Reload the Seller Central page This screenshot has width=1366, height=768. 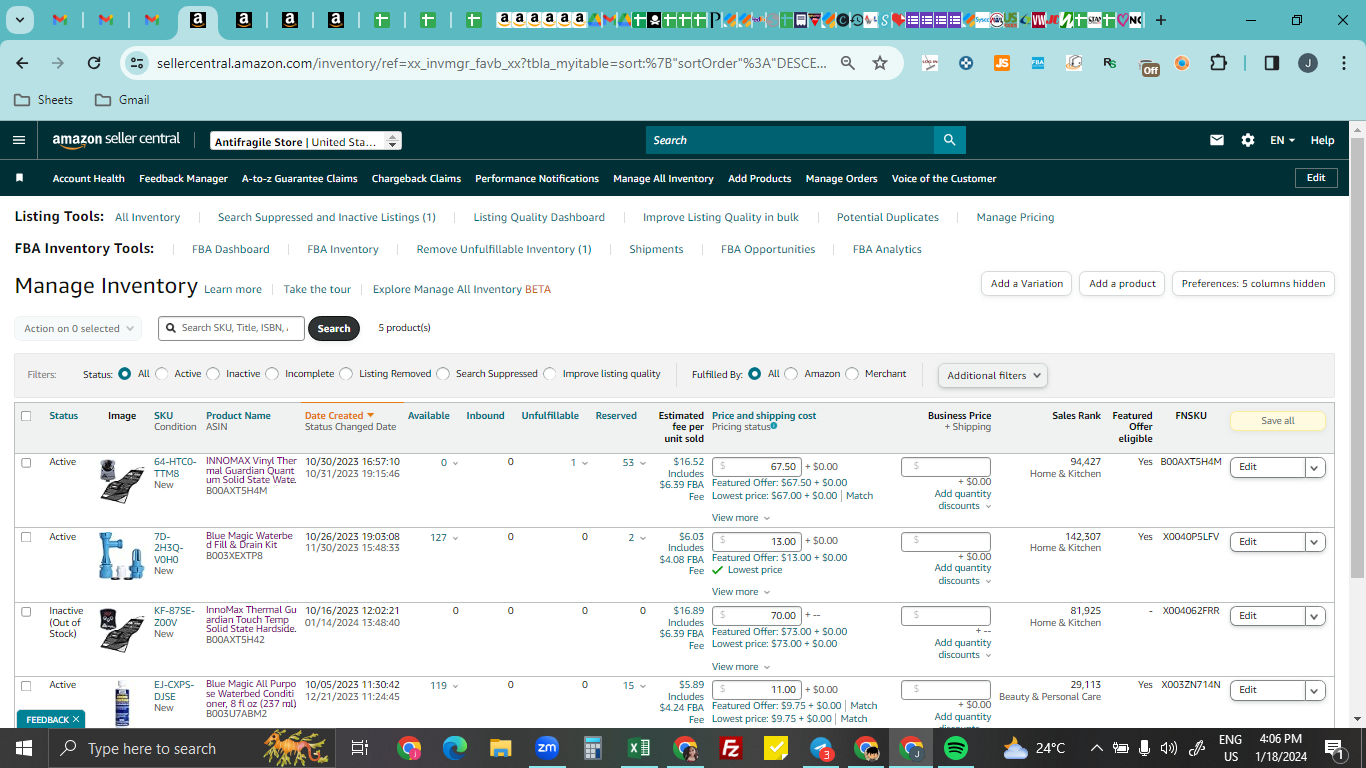pyautogui.click(x=94, y=63)
